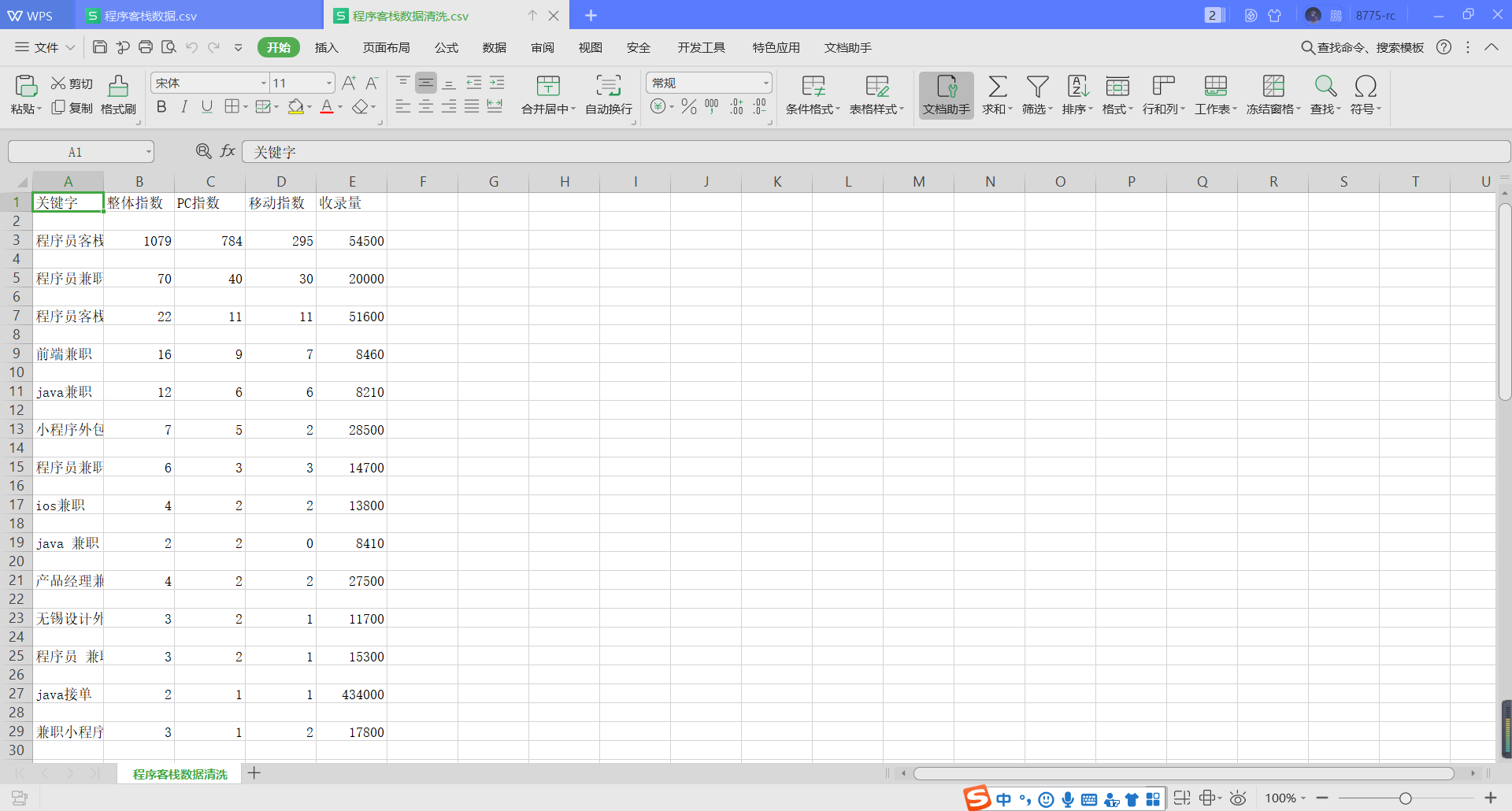The height and width of the screenshot is (811, 1512).
Task: Open the 程序客栈数据.csv document tab
Action: [199, 15]
